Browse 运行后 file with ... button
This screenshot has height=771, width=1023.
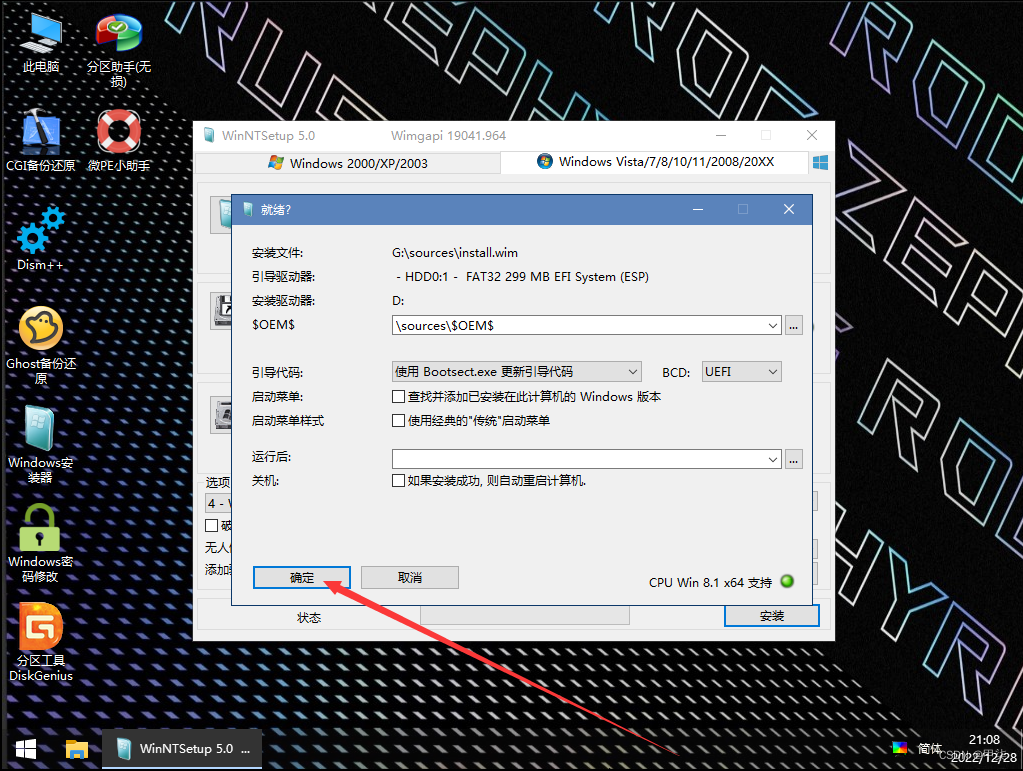793,459
